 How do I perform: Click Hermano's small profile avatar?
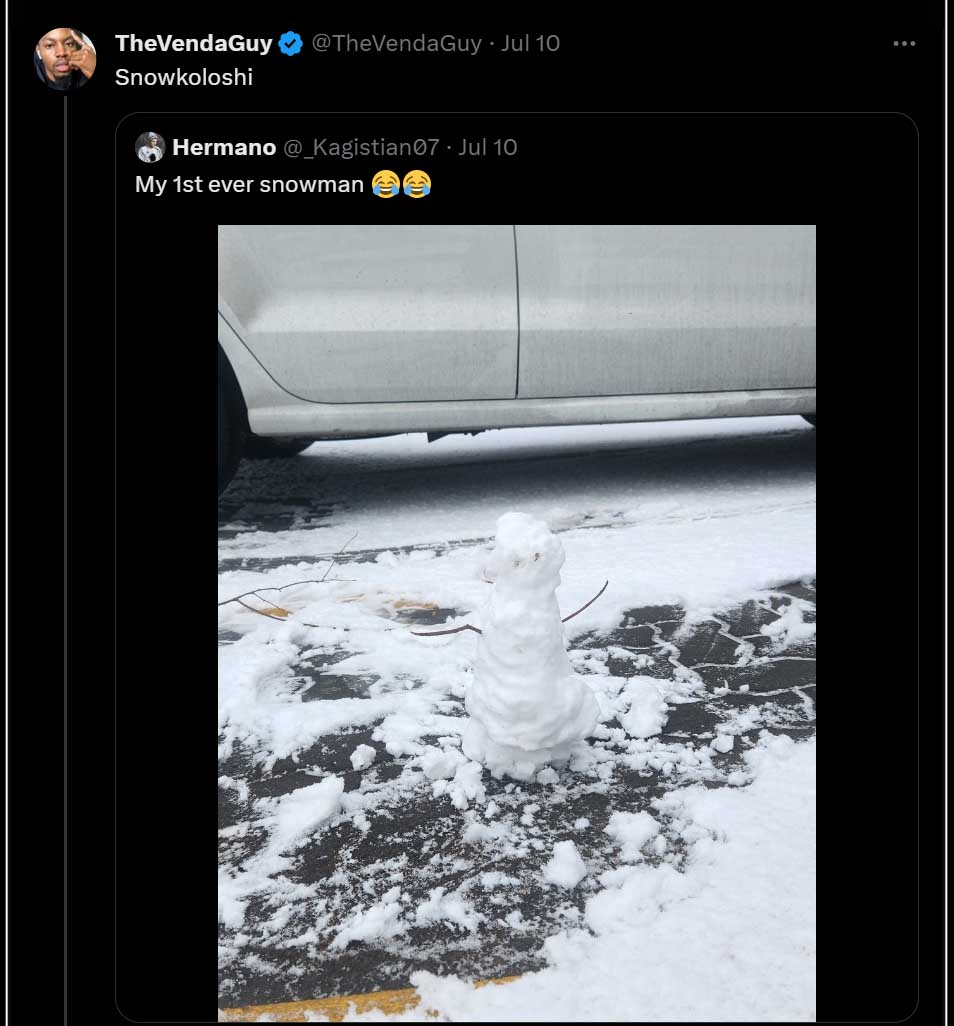pyautogui.click(x=150, y=147)
